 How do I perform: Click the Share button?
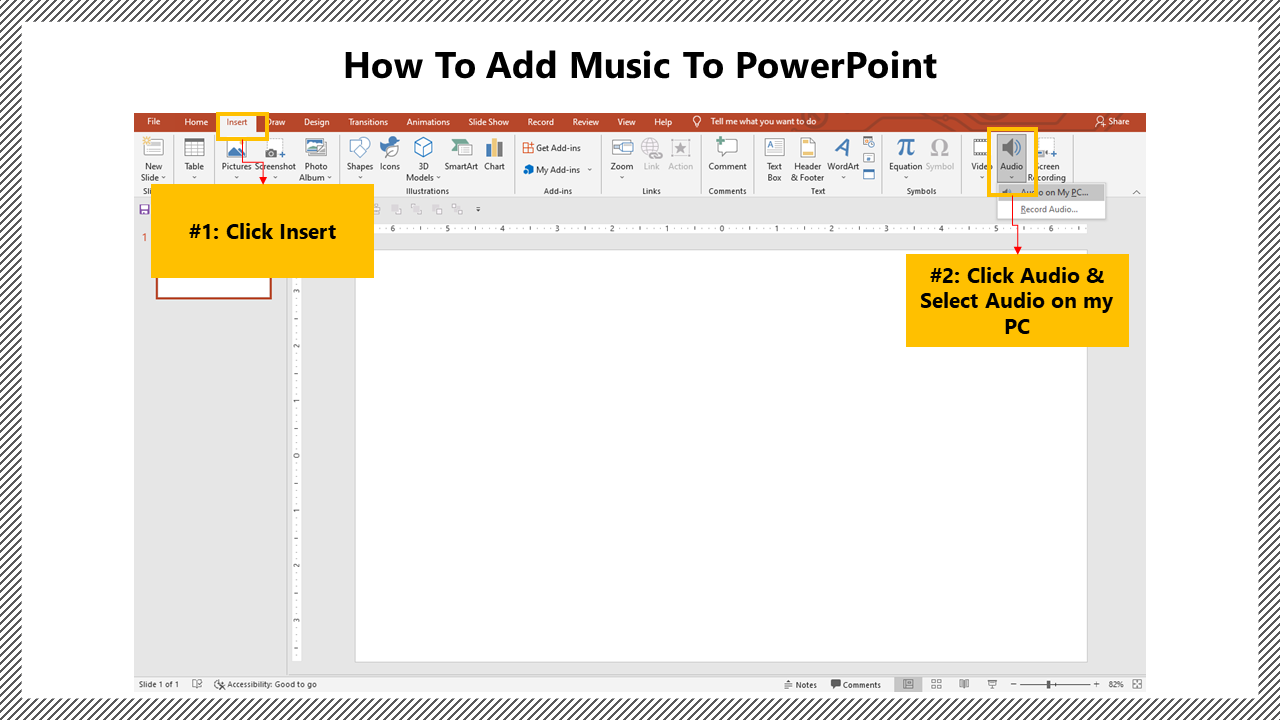click(1112, 122)
